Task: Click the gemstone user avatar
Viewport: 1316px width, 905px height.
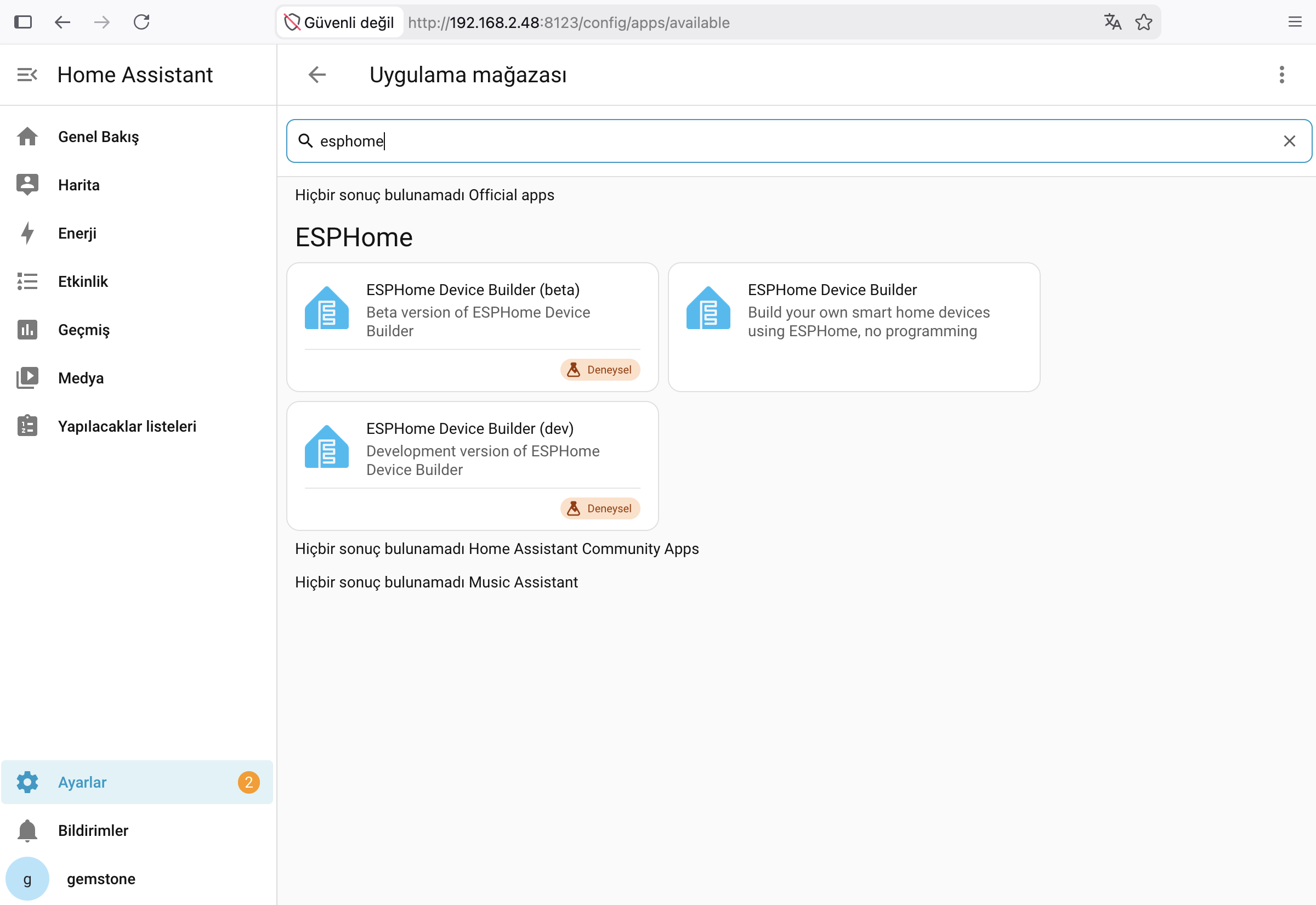Action: point(27,878)
